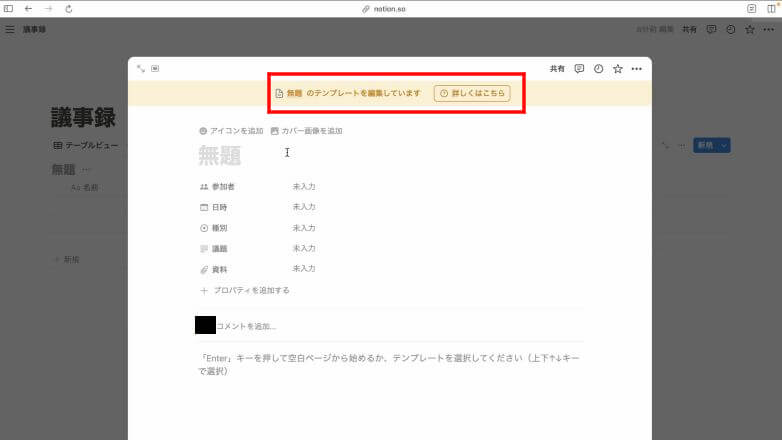Open the three-dot menu in the background header
The image size is (782, 440).
tap(769, 29)
